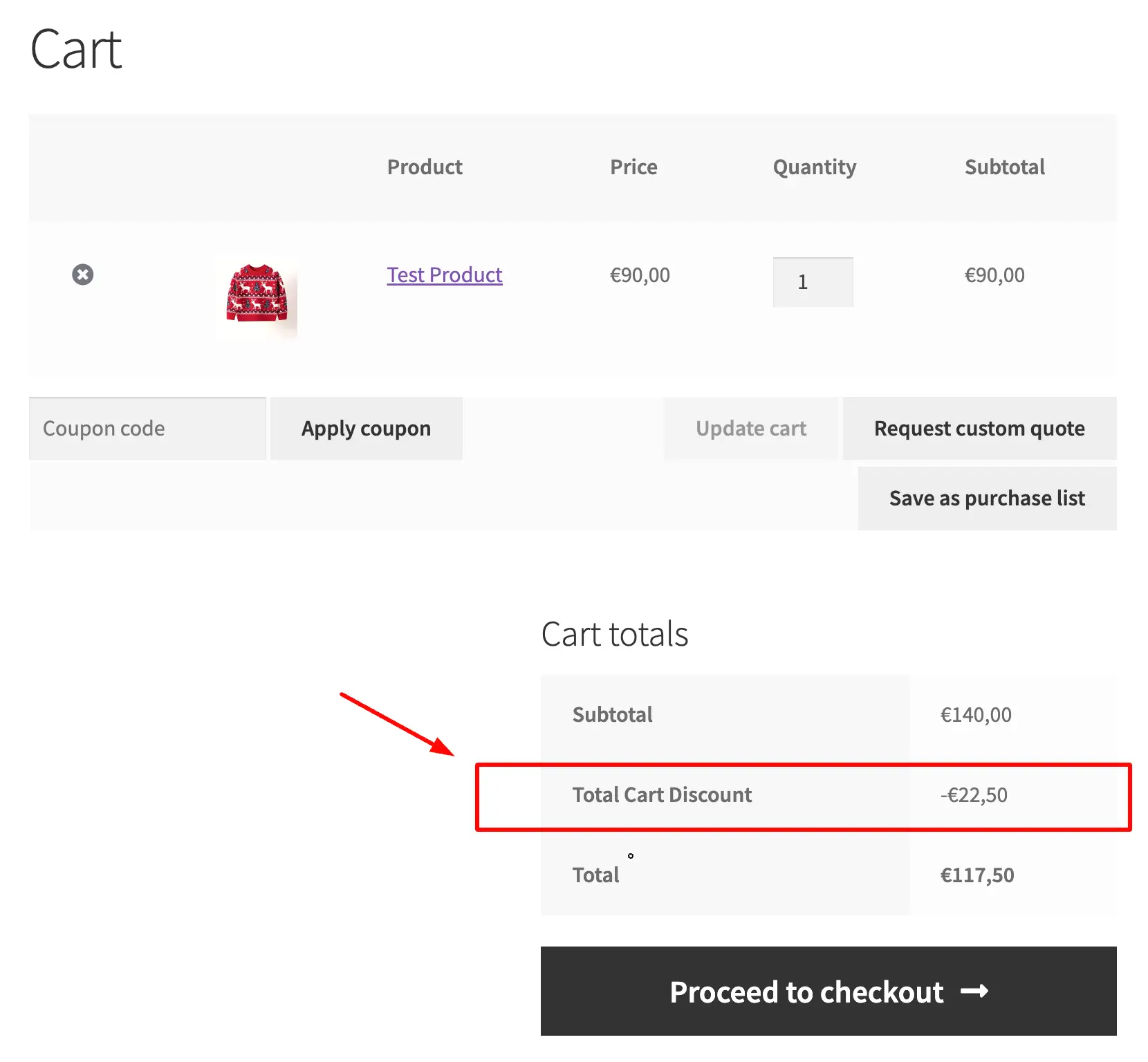Proceed to checkout

[828, 991]
